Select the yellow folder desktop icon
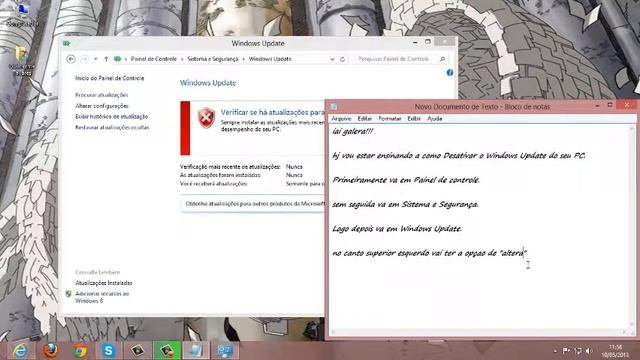Image resolution: width=640 pixels, height=360 pixels. 22,60
